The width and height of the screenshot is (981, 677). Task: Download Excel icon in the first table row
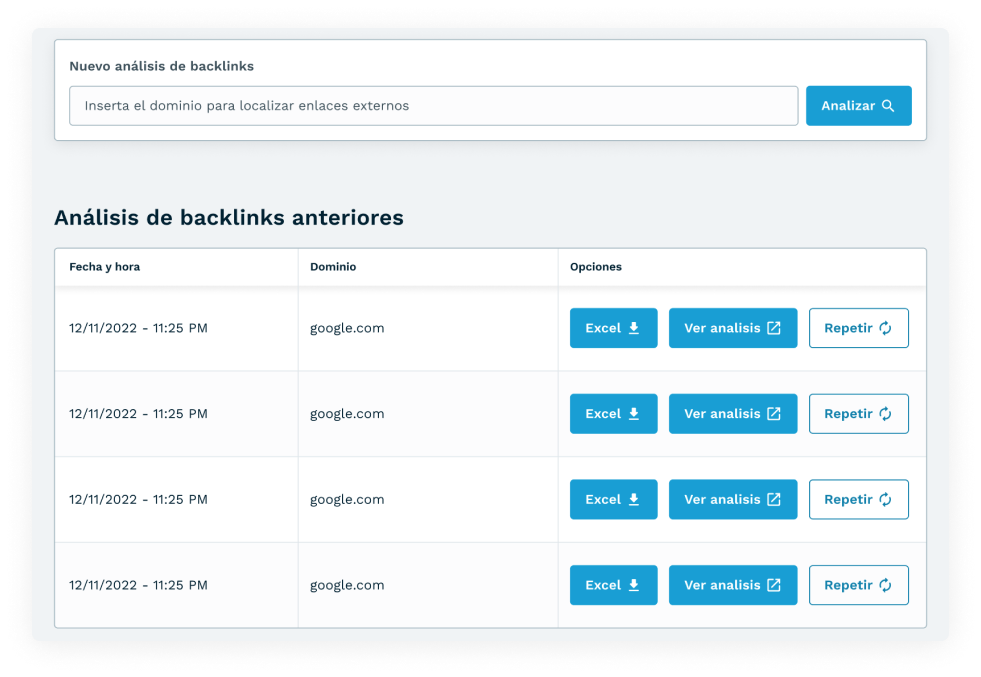click(634, 328)
